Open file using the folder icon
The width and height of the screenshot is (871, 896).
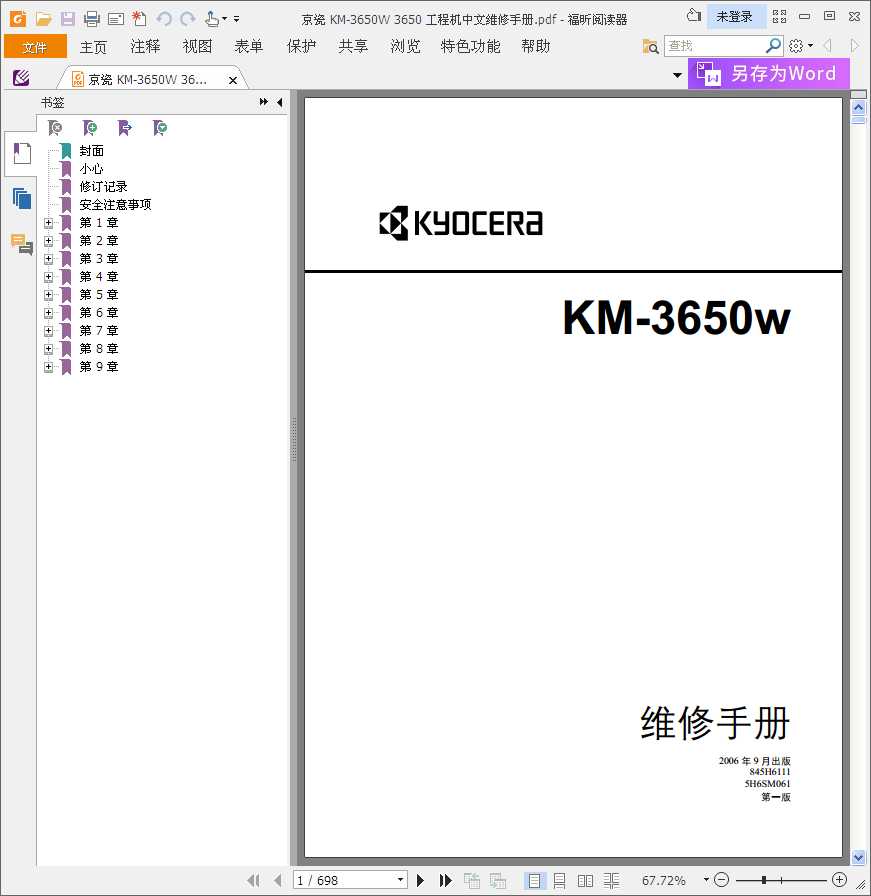click(x=43, y=19)
